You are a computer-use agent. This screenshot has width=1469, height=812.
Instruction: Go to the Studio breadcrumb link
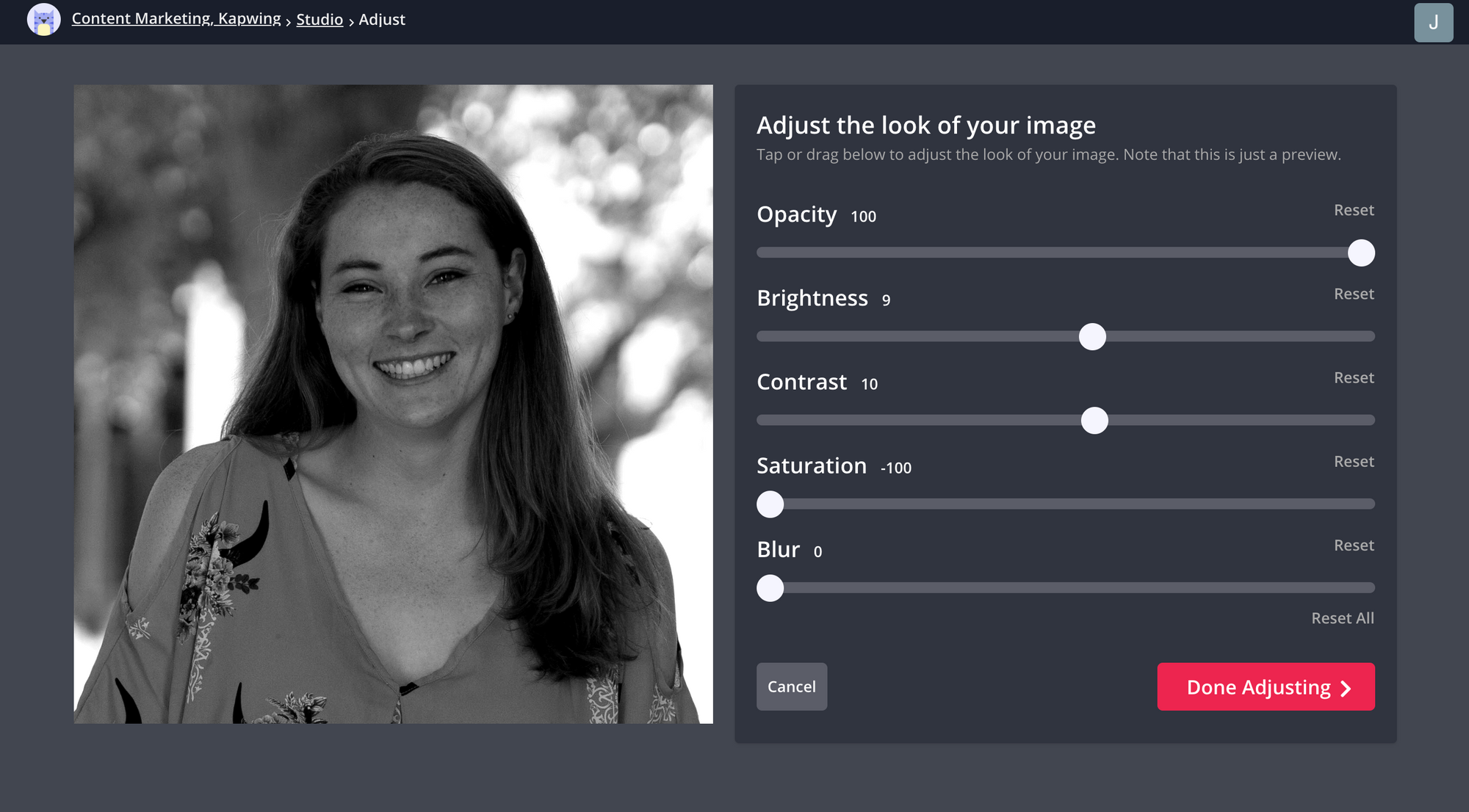click(320, 20)
